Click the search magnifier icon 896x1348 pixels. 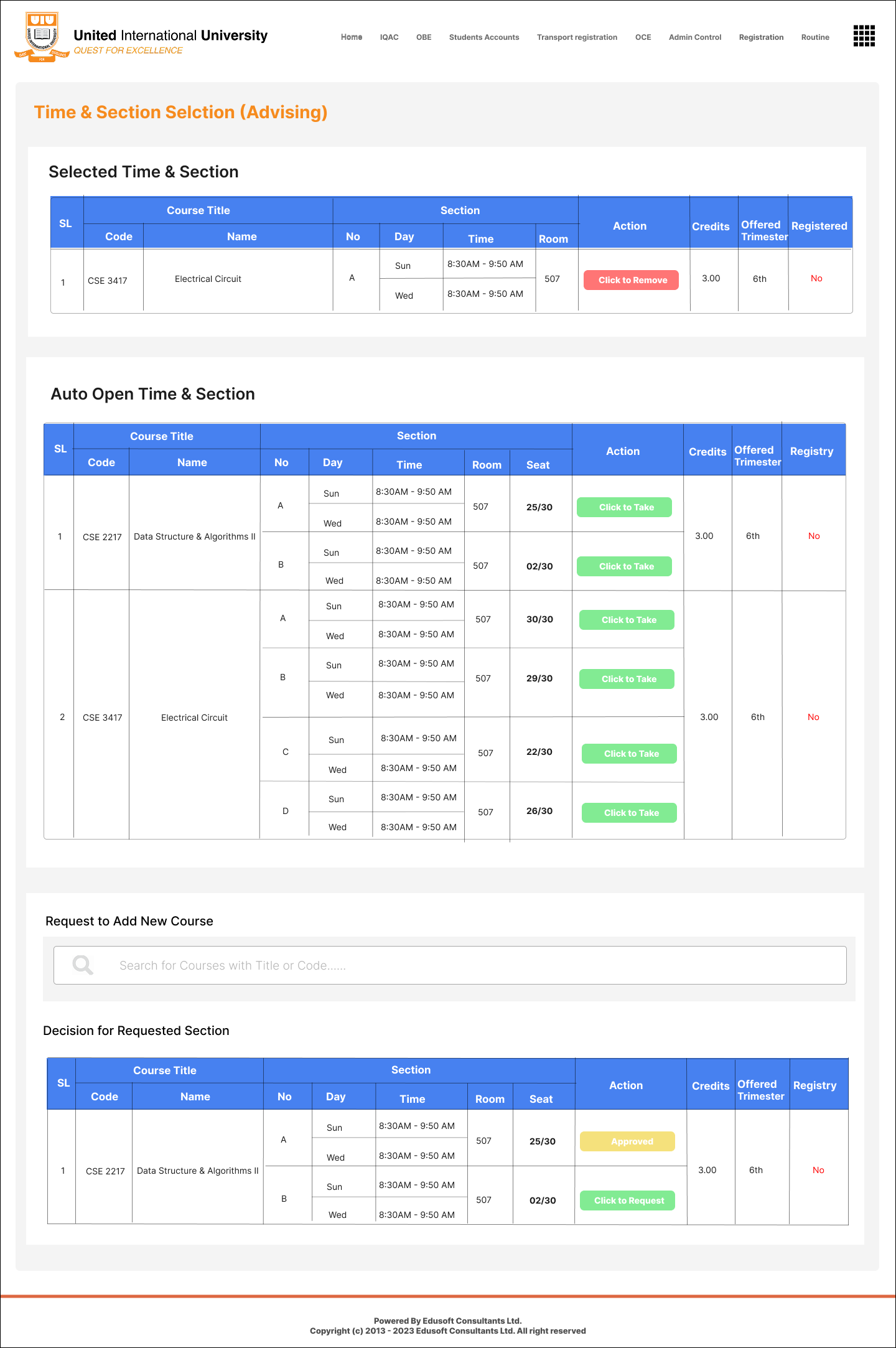pyautogui.click(x=83, y=965)
